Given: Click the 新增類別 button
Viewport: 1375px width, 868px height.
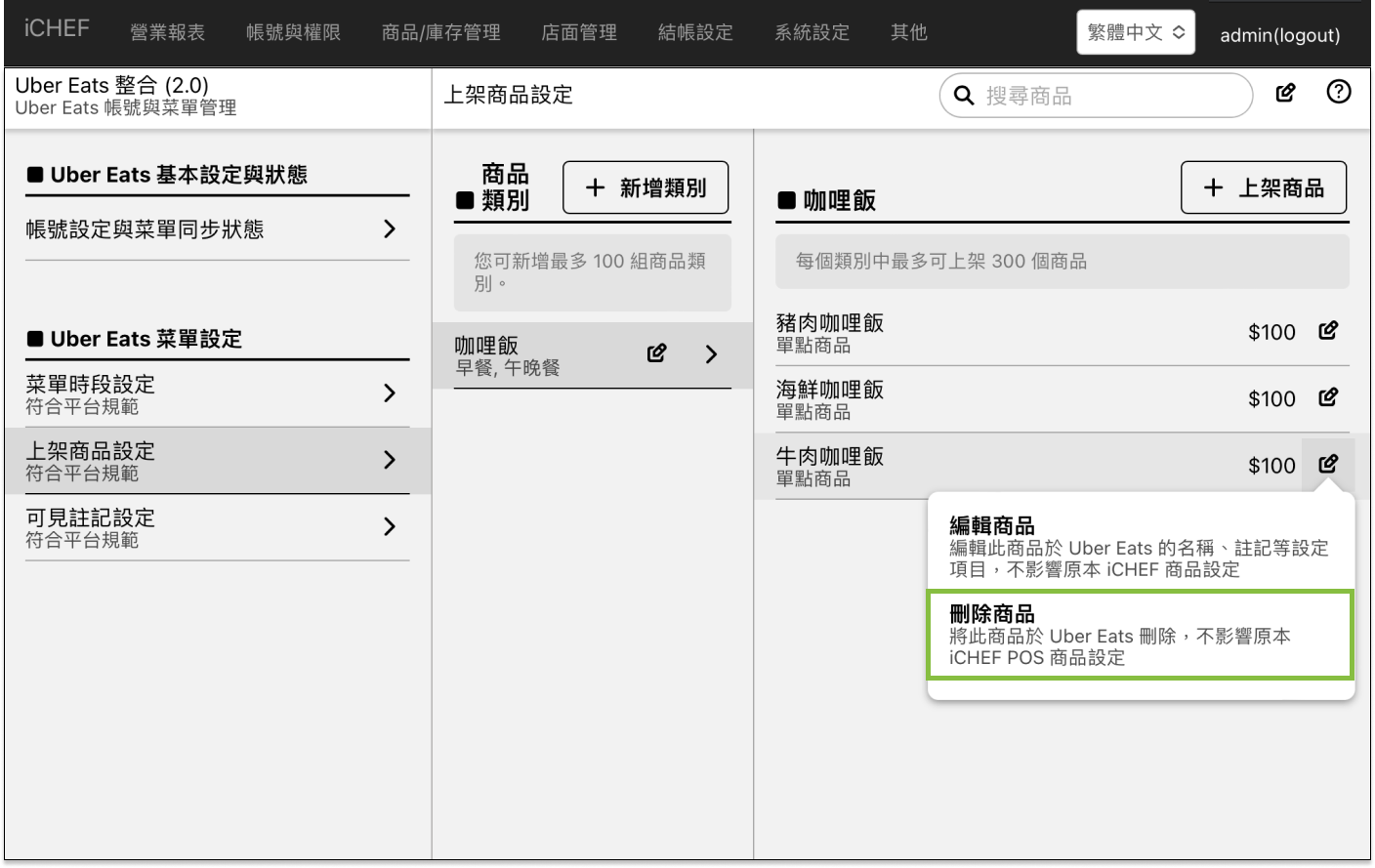Looking at the screenshot, I should 646,186.
